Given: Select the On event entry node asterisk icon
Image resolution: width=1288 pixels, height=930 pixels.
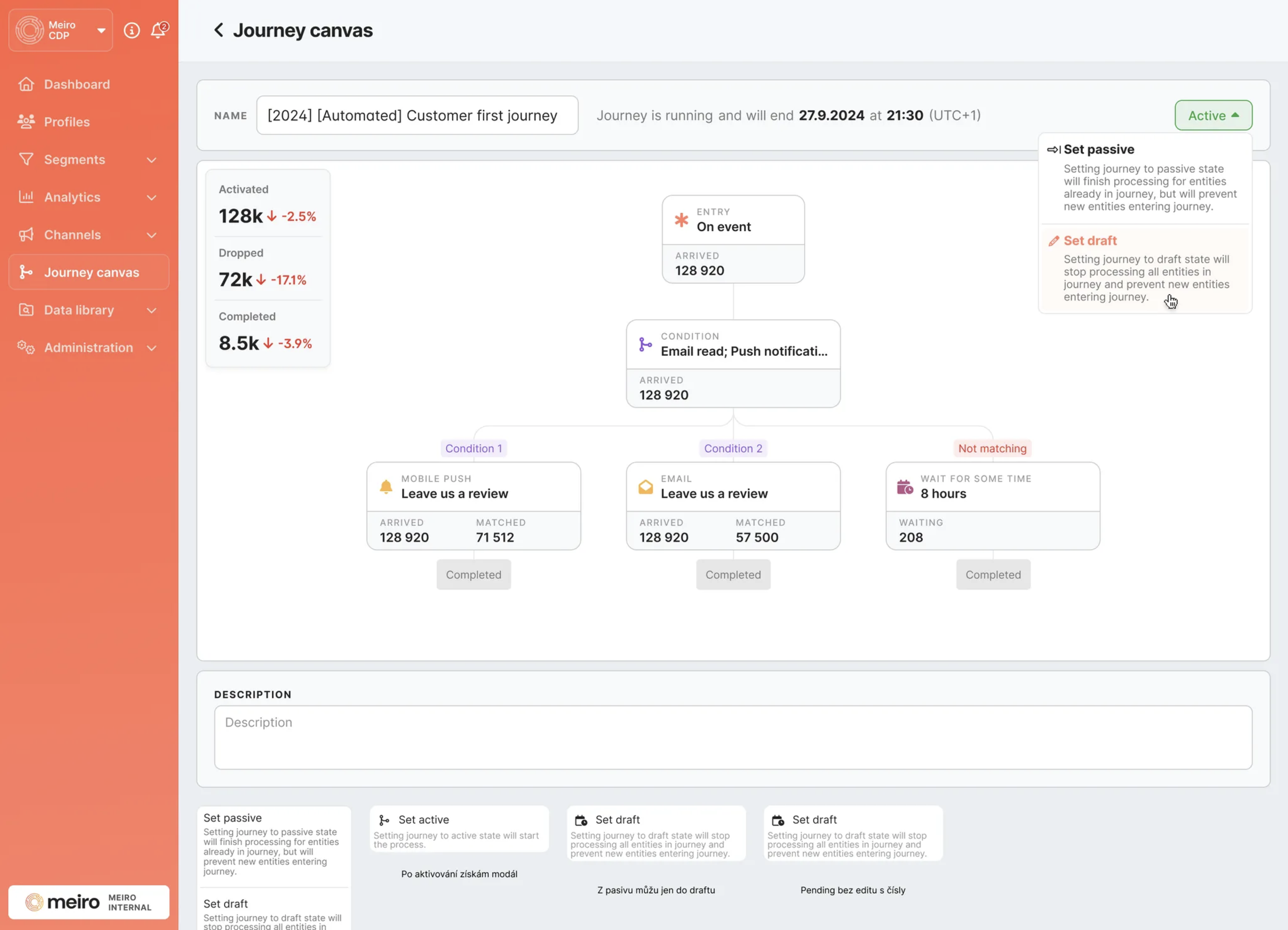Looking at the screenshot, I should (x=681, y=220).
